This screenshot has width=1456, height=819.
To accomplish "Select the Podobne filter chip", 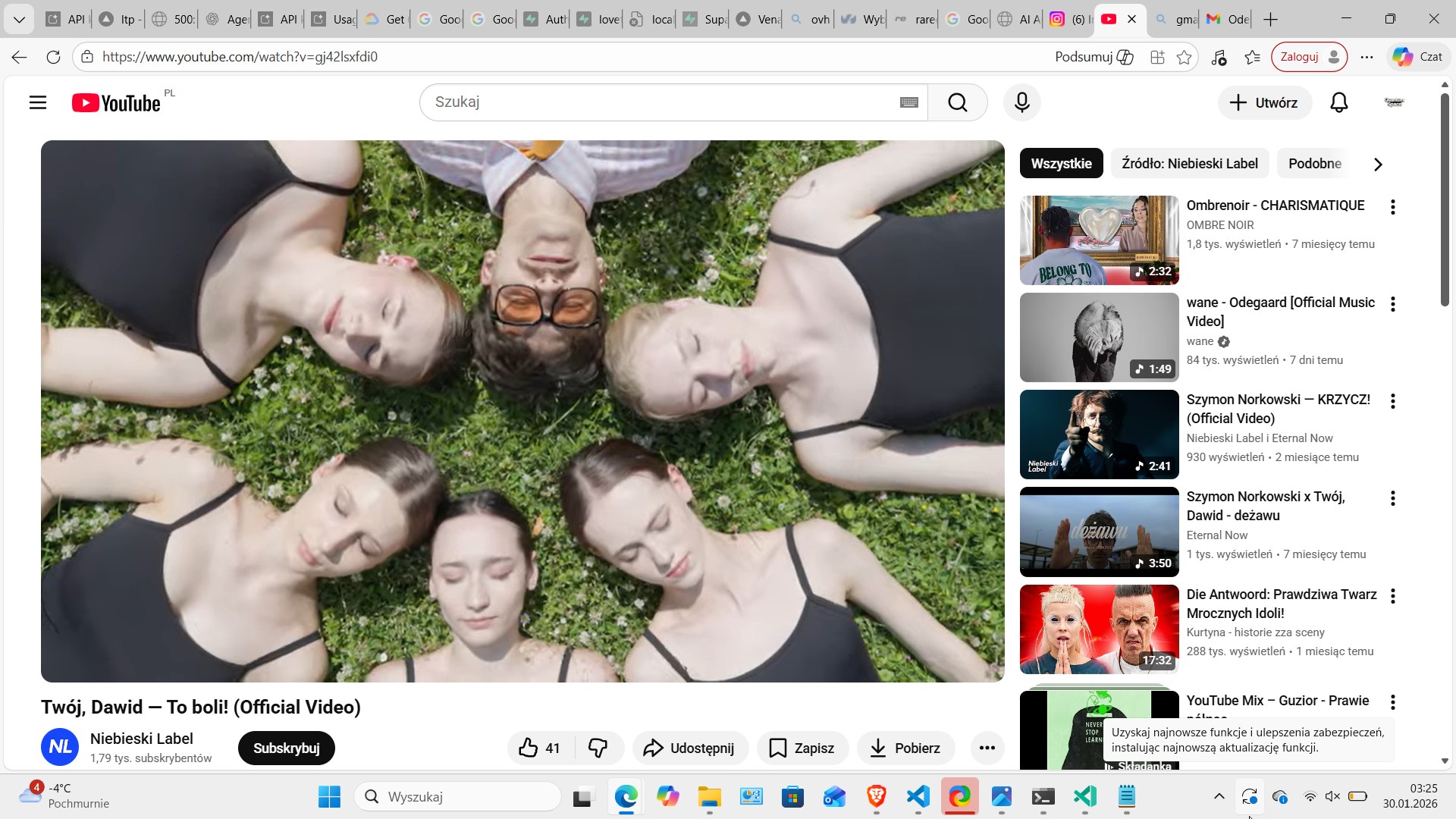I will [x=1314, y=164].
